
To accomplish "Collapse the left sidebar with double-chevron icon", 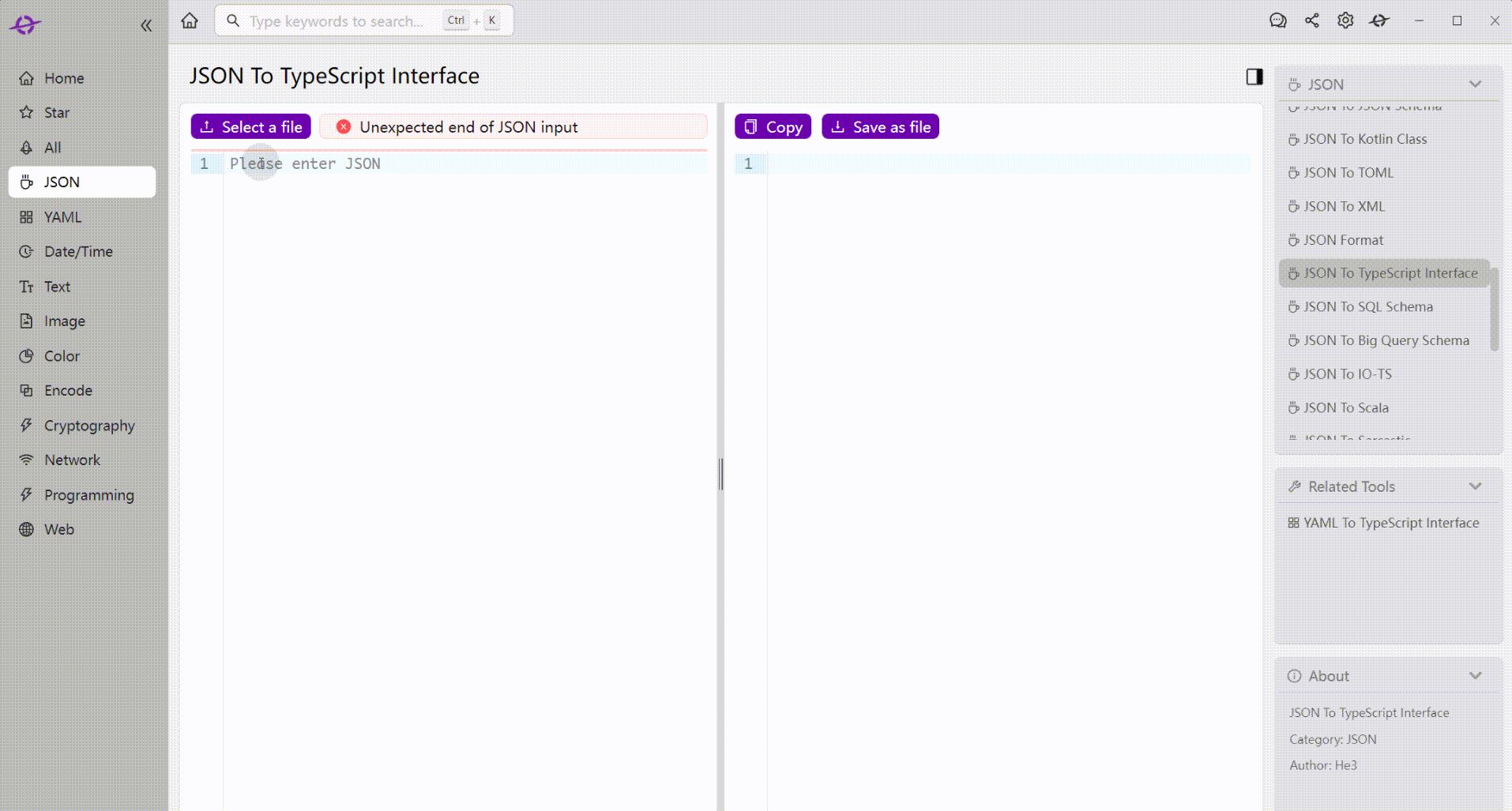I will coord(146,25).
